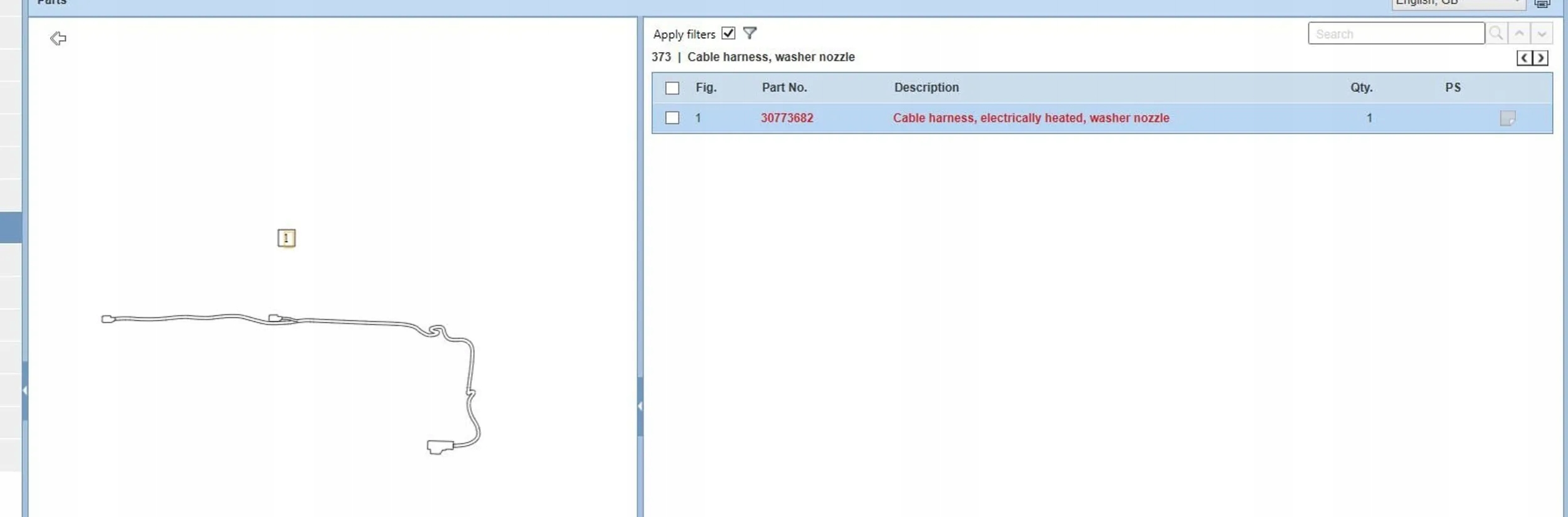Jump to next search result arrow
Image resolution: width=1568 pixels, height=517 pixels.
point(1542,33)
